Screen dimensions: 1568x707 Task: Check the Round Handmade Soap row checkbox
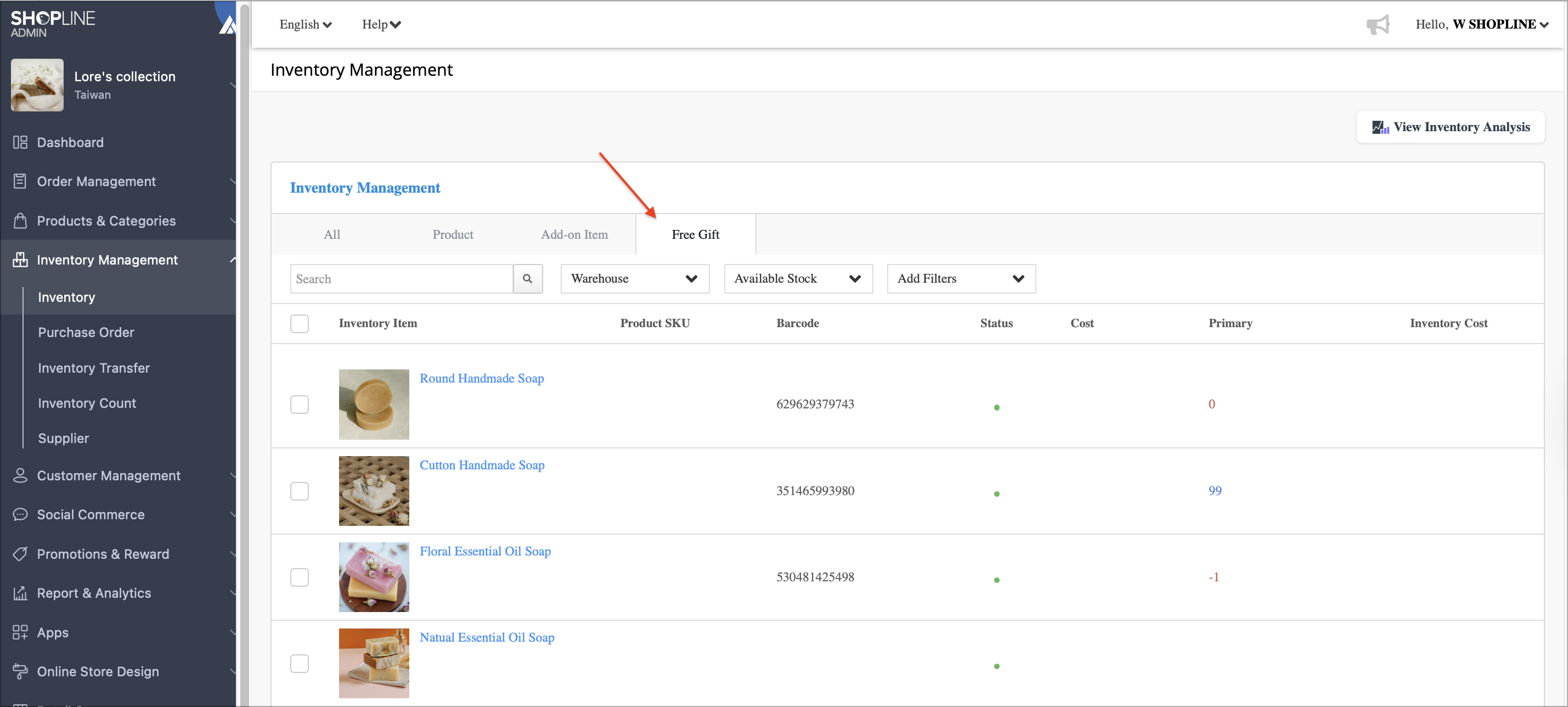point(300,405)
